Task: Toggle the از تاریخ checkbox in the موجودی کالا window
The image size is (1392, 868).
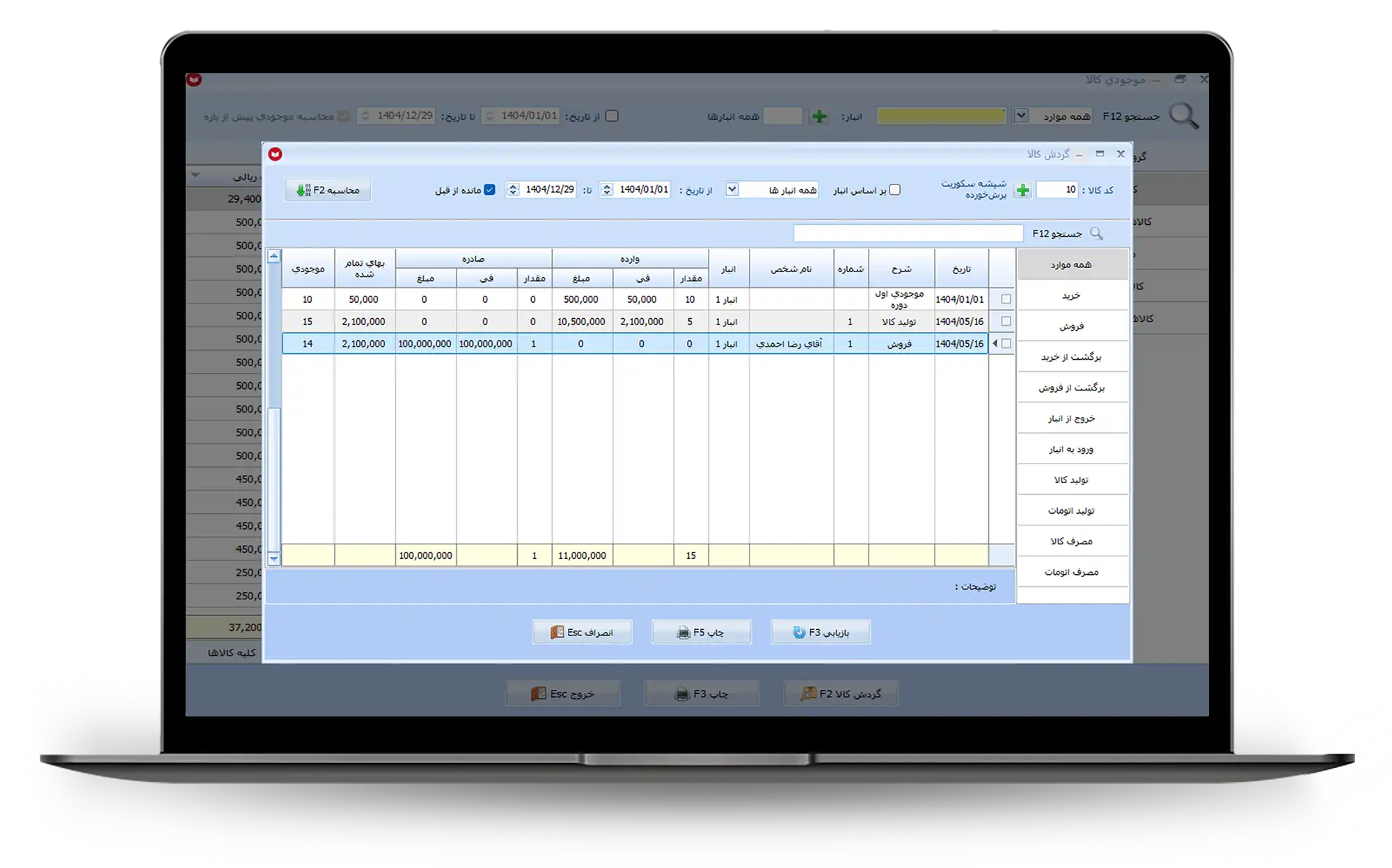Action: coord(612,116)
